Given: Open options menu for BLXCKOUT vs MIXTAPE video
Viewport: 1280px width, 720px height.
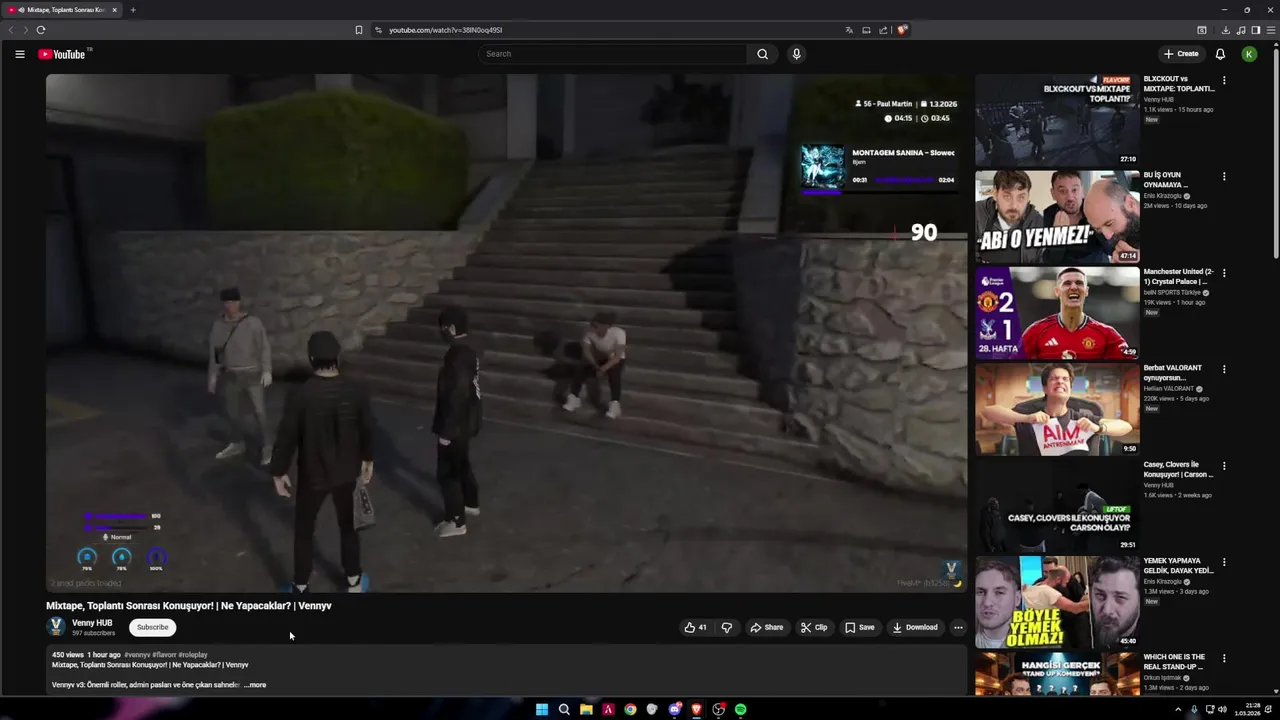Looking at the screenshot, I should point(1224,80).
